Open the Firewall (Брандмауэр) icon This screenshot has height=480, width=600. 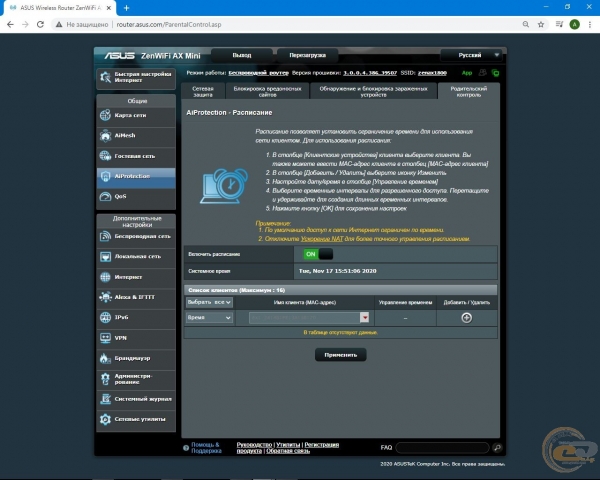[x=105, y=358]
